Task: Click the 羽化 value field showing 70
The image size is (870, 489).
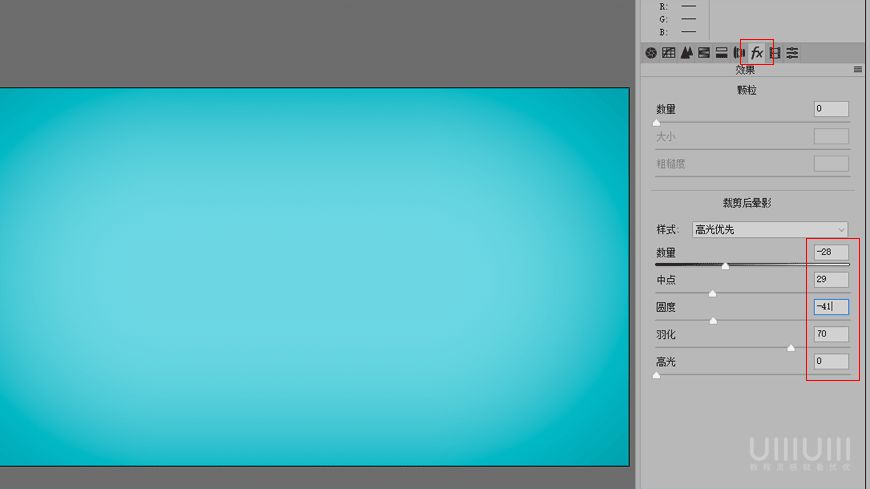Action: pyautogui.click(x=831, y=334)
